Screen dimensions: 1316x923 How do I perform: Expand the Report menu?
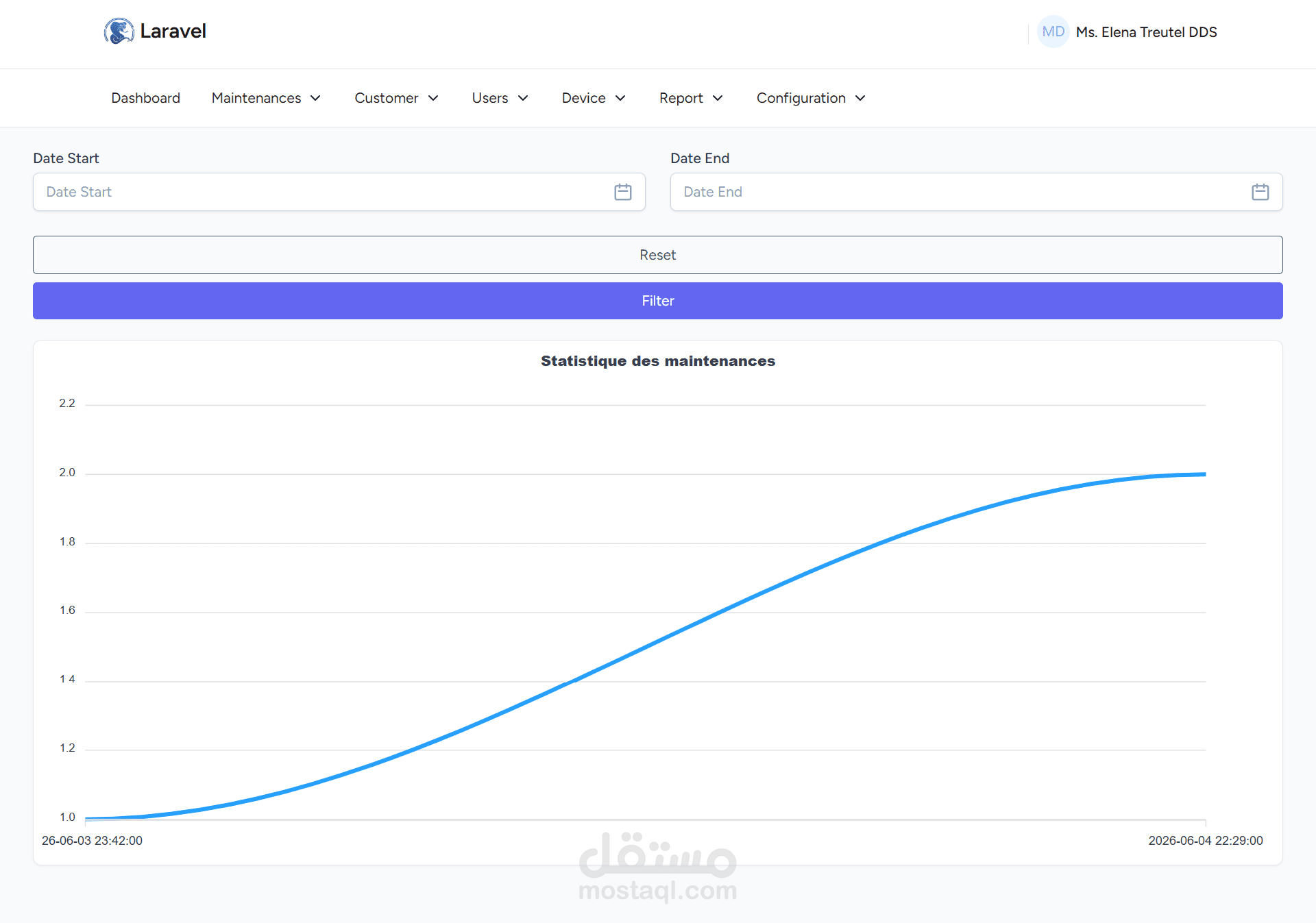(x=691, y=98)
